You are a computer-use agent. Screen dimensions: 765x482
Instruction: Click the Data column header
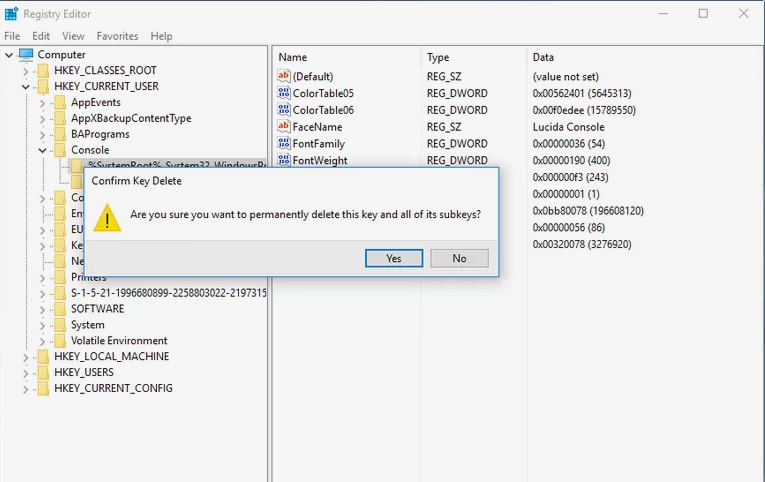(543, 57)
